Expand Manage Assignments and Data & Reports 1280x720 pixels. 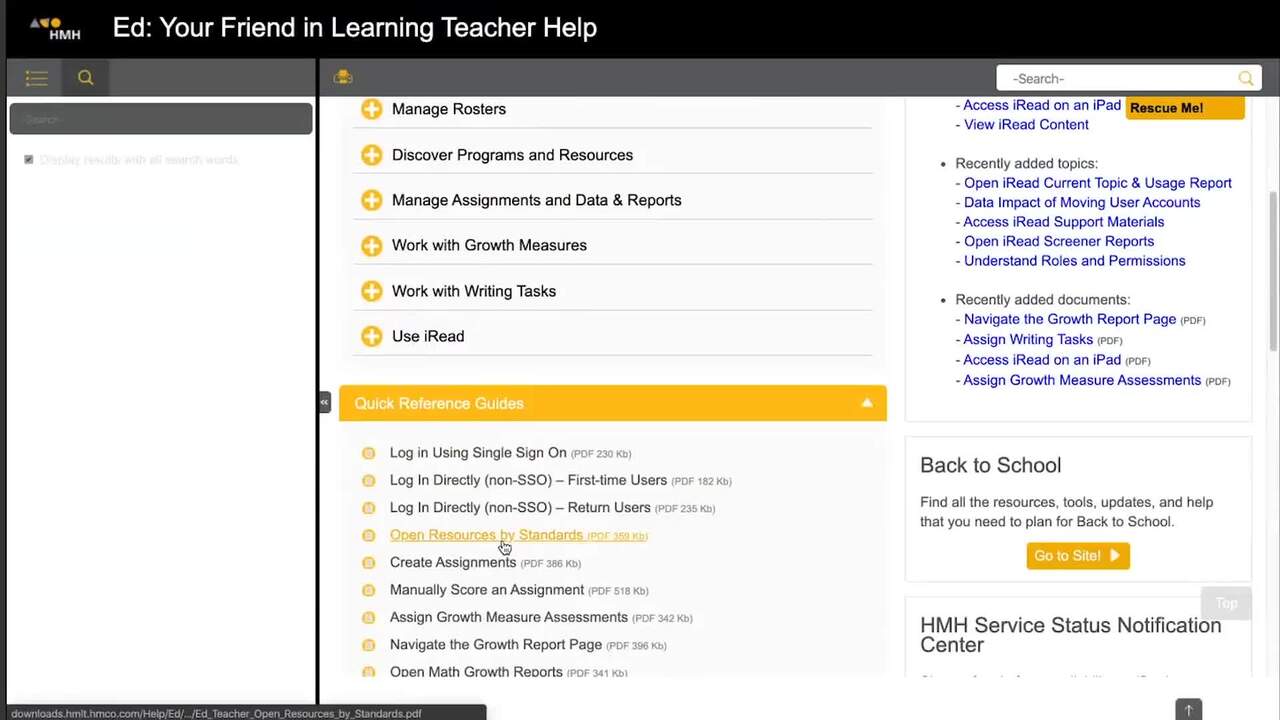point(536,200)
